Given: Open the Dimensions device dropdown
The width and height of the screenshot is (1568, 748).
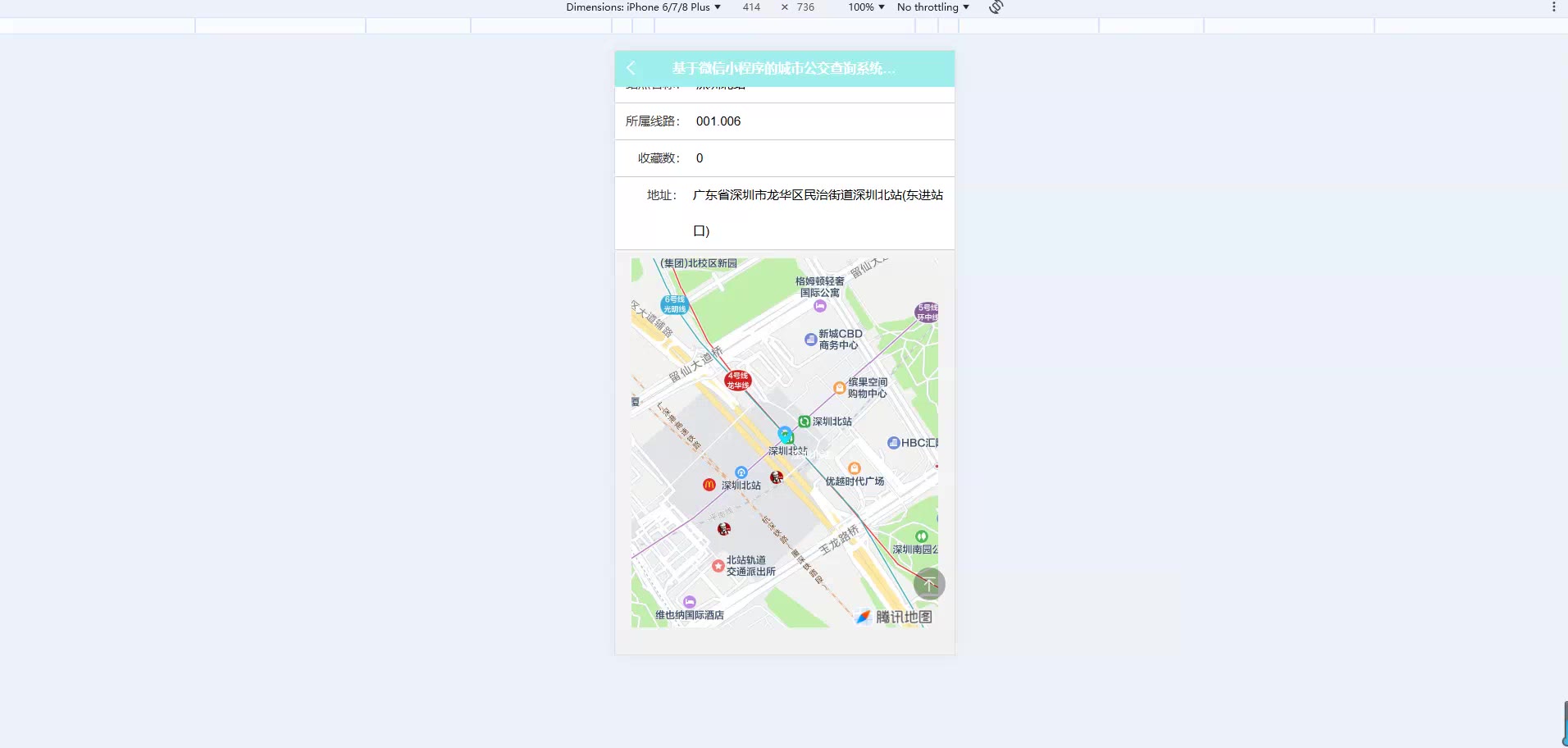Looking at the screenshot, I should (x=644, y=7).
